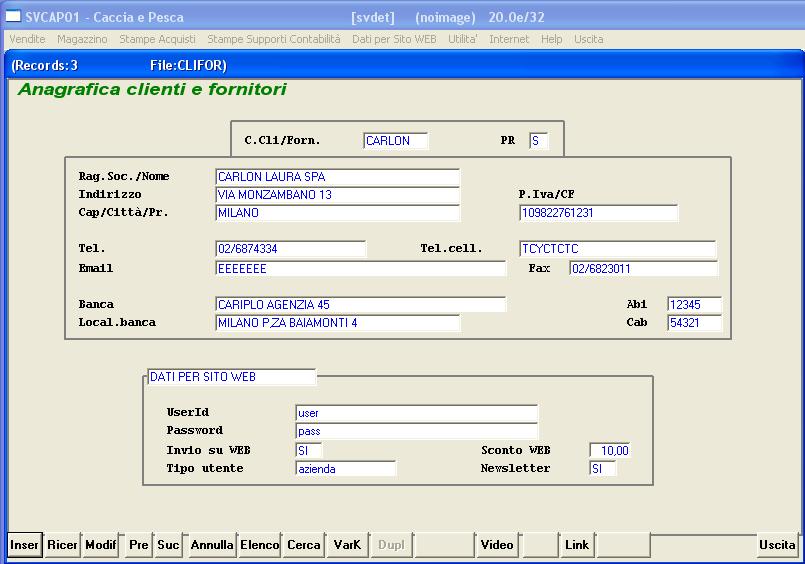Select Uscita in the menu bar

pos(588,39)
